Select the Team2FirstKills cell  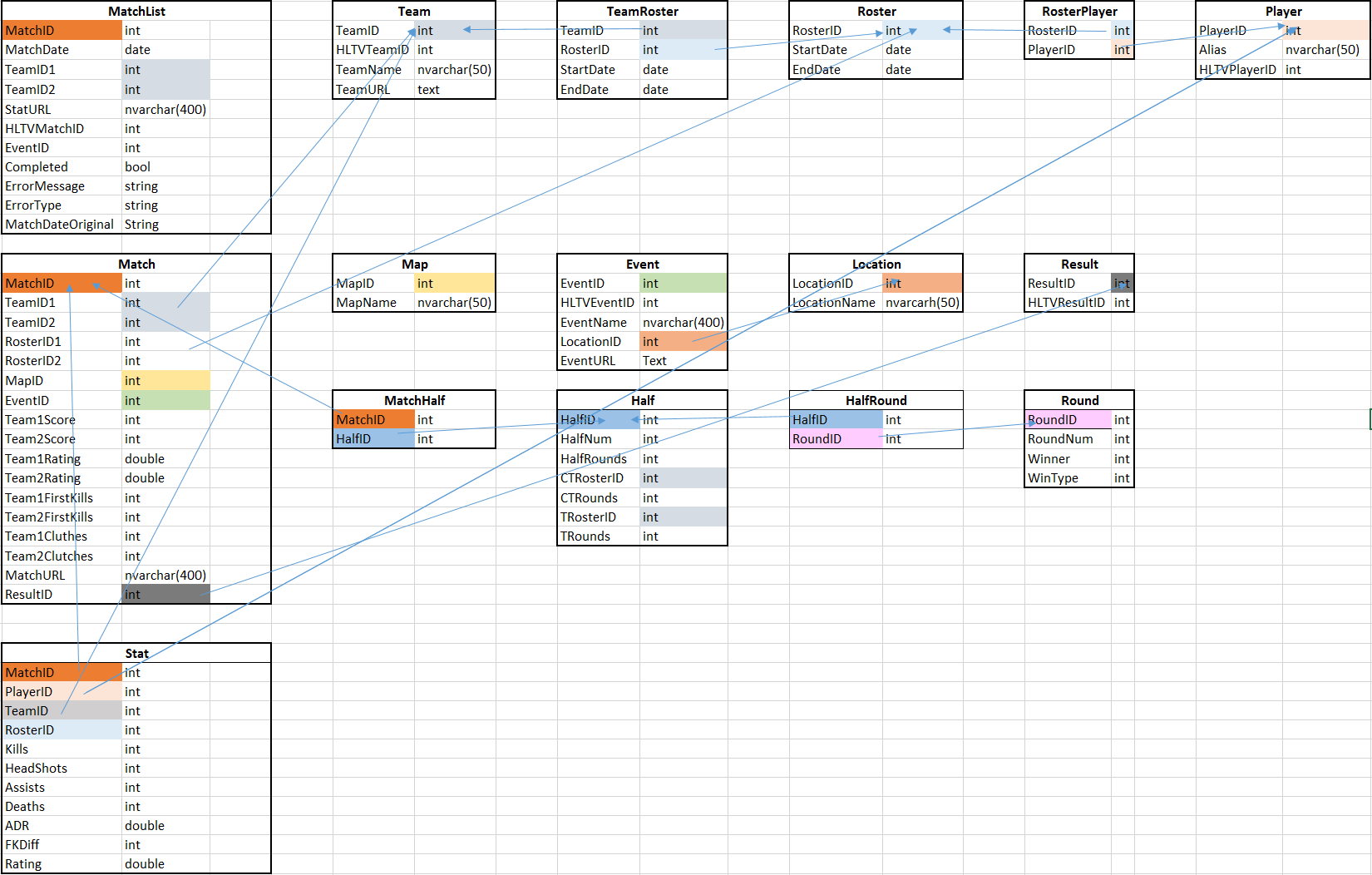coord(62,517)
